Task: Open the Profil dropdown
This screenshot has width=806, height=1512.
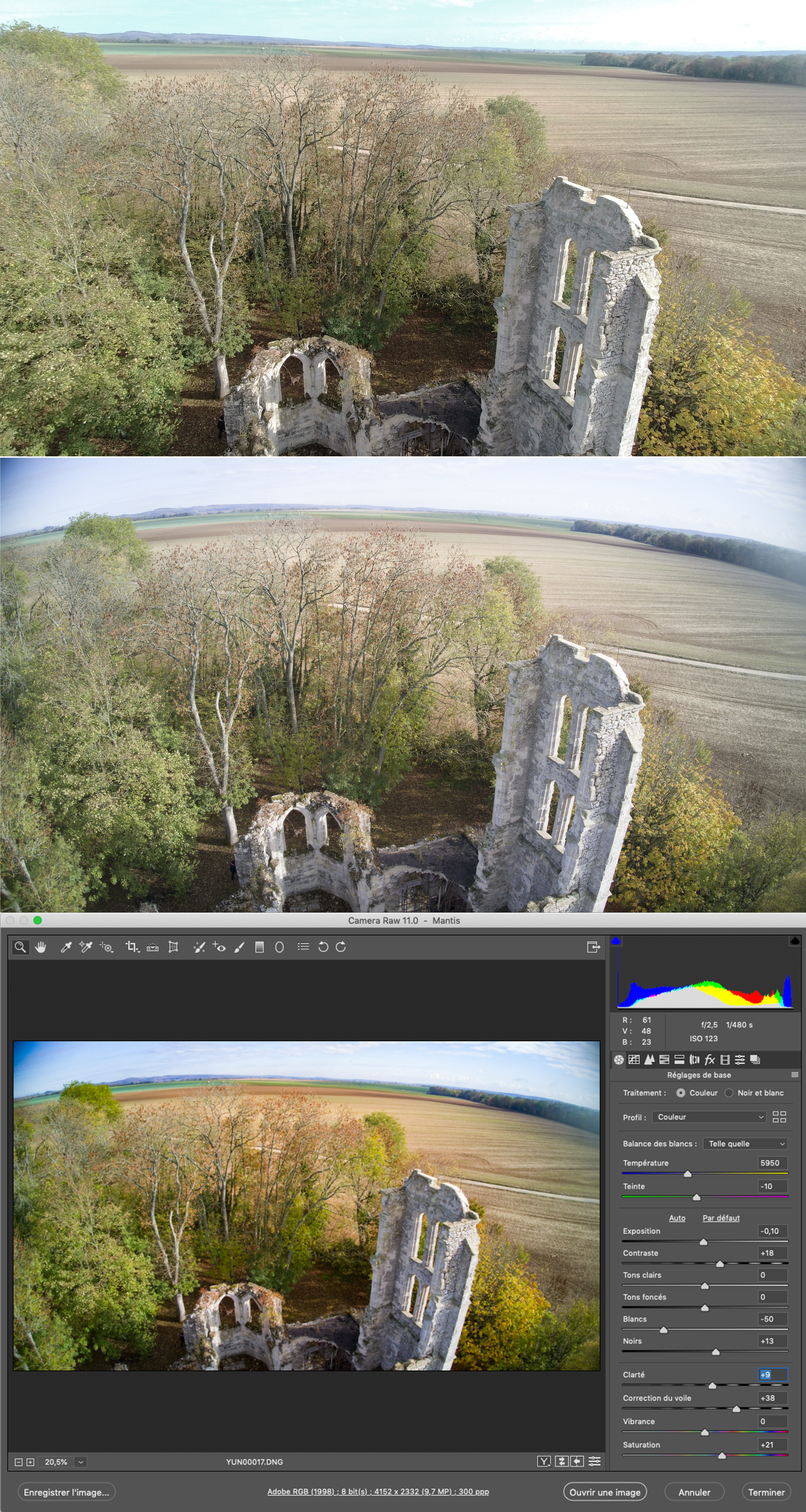Action: coord(709,1117)
